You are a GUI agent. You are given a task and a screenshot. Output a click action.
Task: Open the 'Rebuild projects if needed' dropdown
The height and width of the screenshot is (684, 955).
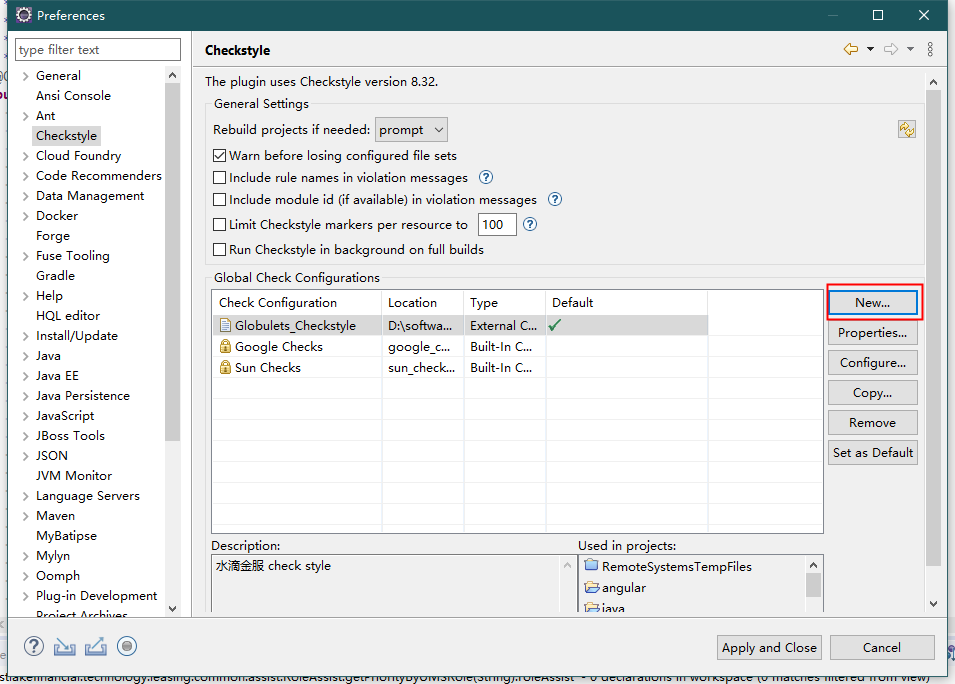(x=411, y=129)
